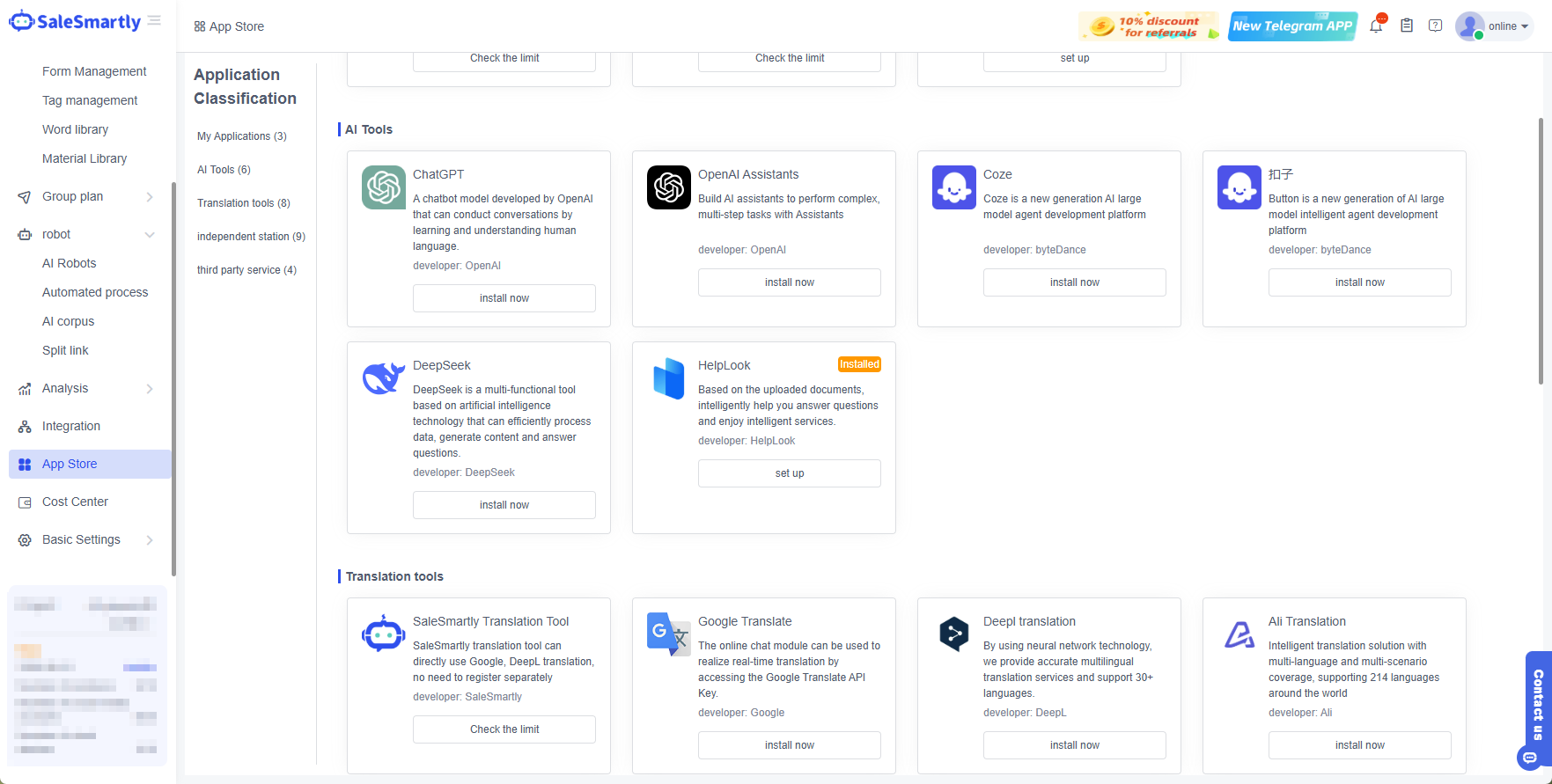This screenshot has height=784, width=1552.
Task: Check the limit for SaleSmartly Translation Tool
Action: pyautogui.click(x=504, y=729)
